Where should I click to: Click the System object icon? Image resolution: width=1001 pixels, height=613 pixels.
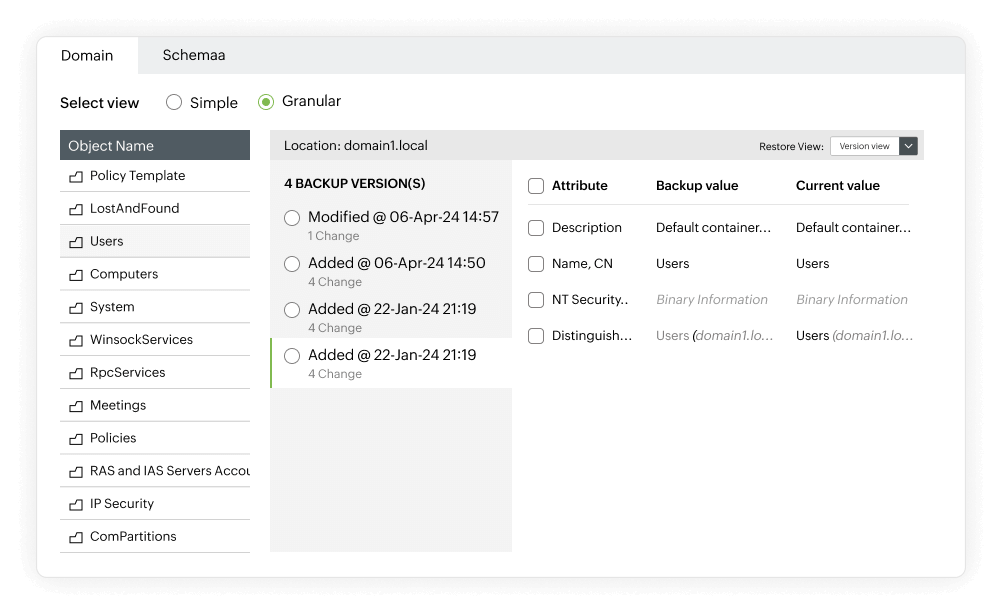click(75, 307)
